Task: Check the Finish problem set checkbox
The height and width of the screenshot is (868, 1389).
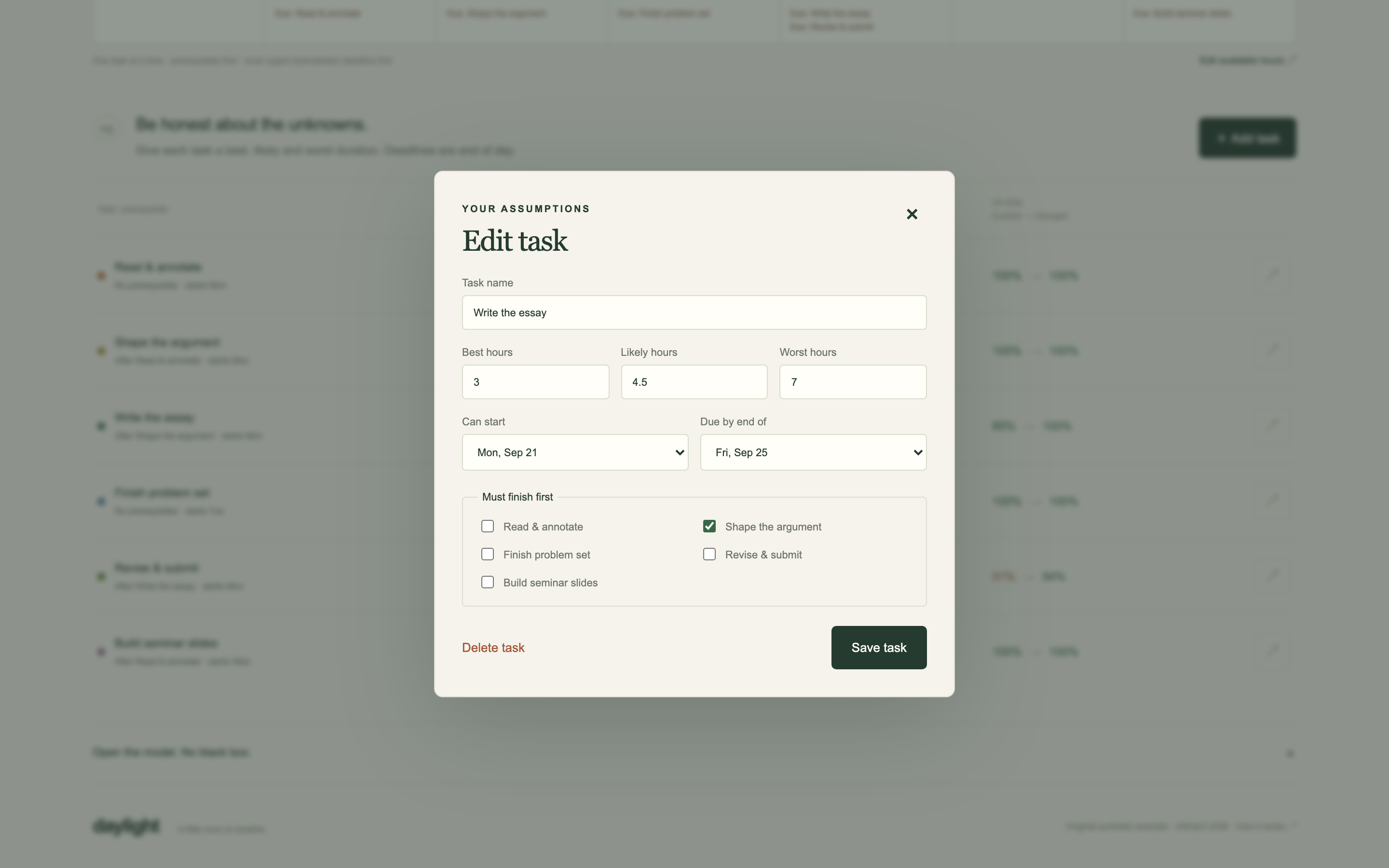Action: click(x=487, y=554)
